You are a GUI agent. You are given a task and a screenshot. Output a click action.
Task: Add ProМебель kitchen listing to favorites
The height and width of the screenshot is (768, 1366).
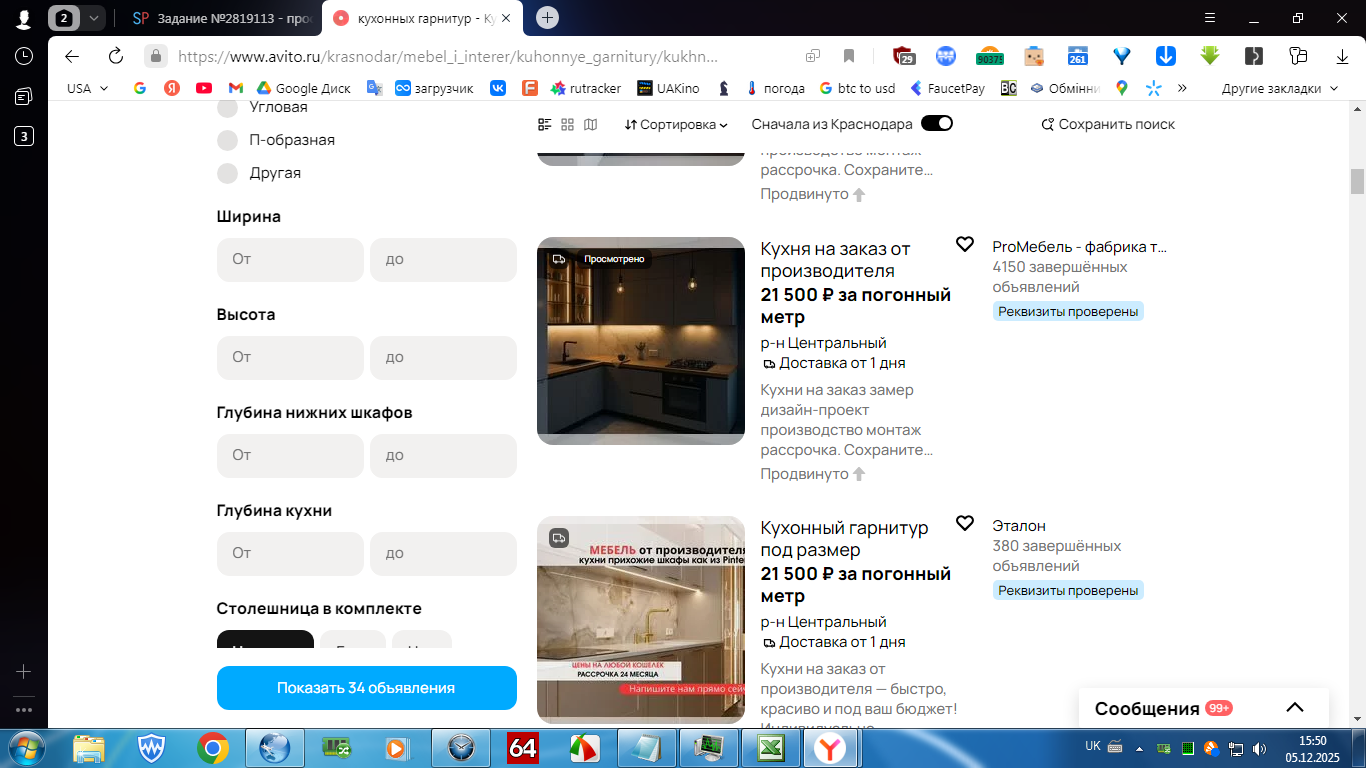(965, 244)
